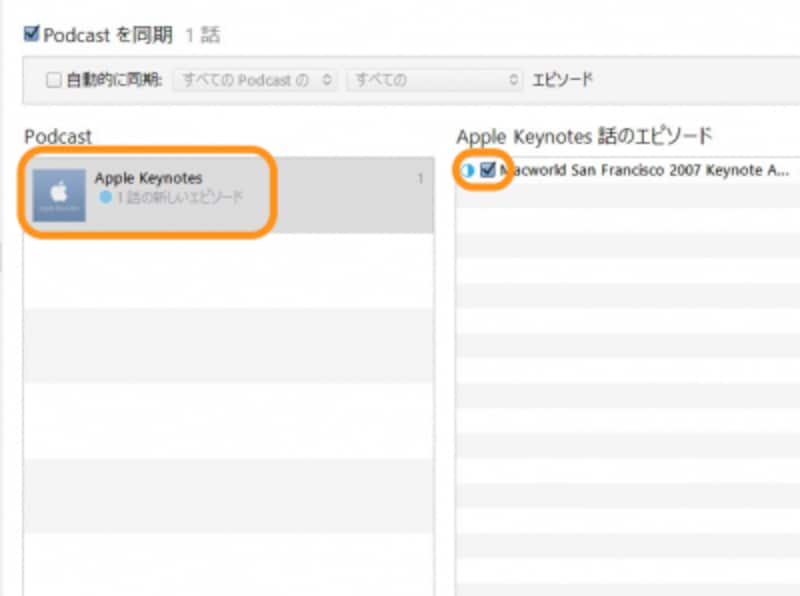Image resolution: width=800 pixels, height=596 pixels.
Task: Click the half-played indicator beside Macworld episode
Action: click(467, 170)
